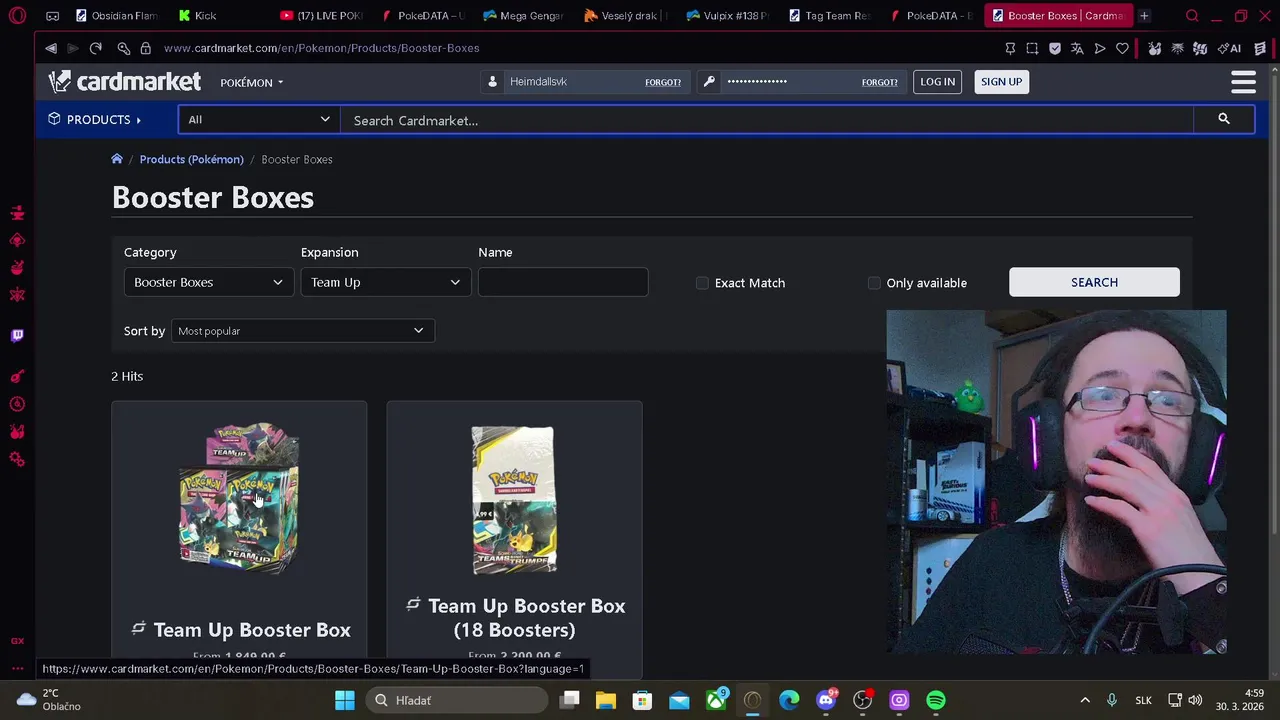
Task: Open Team Up Booster Box (18 Boosters) link
Action: tap(527, 618)
